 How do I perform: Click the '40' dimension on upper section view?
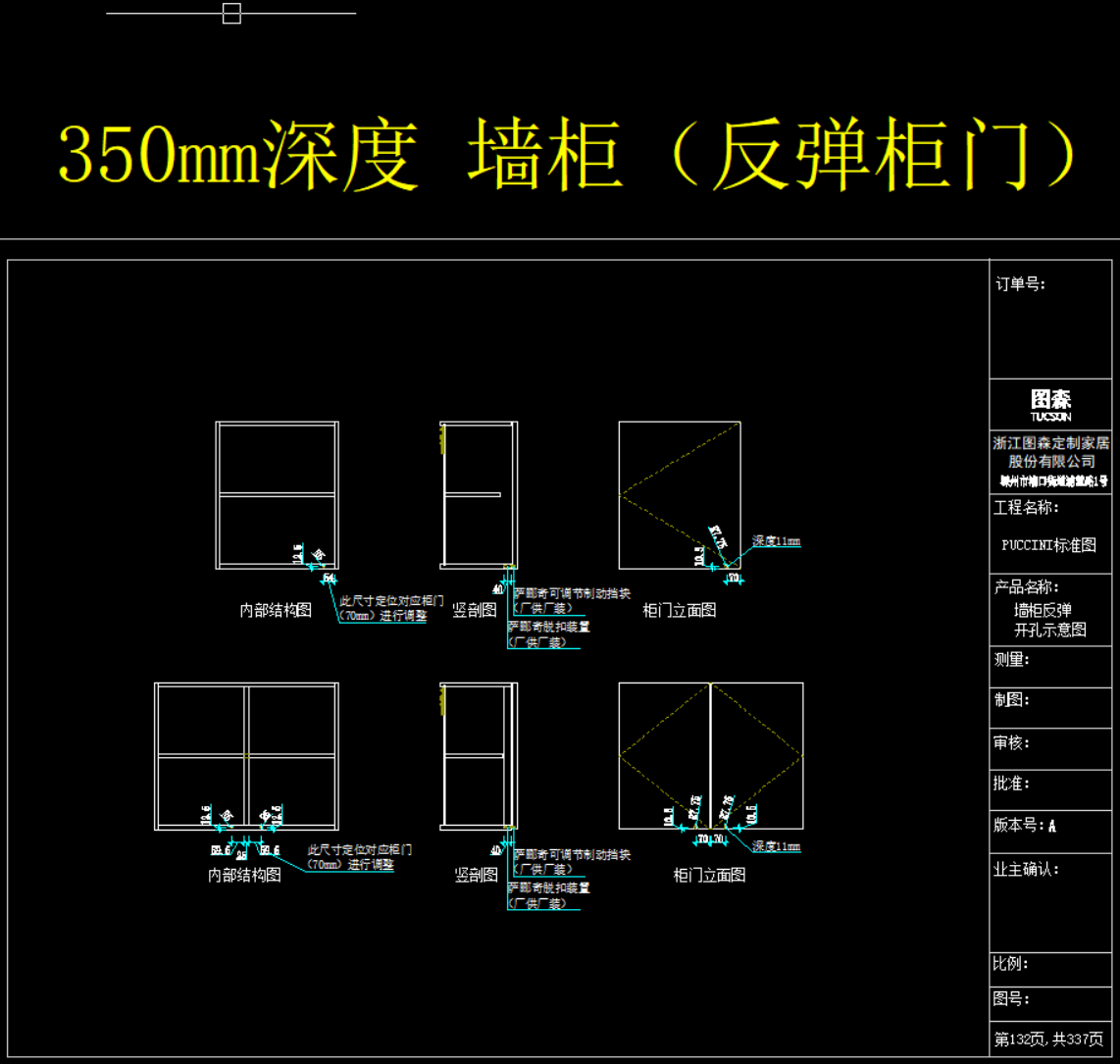[x=497, y=589]
